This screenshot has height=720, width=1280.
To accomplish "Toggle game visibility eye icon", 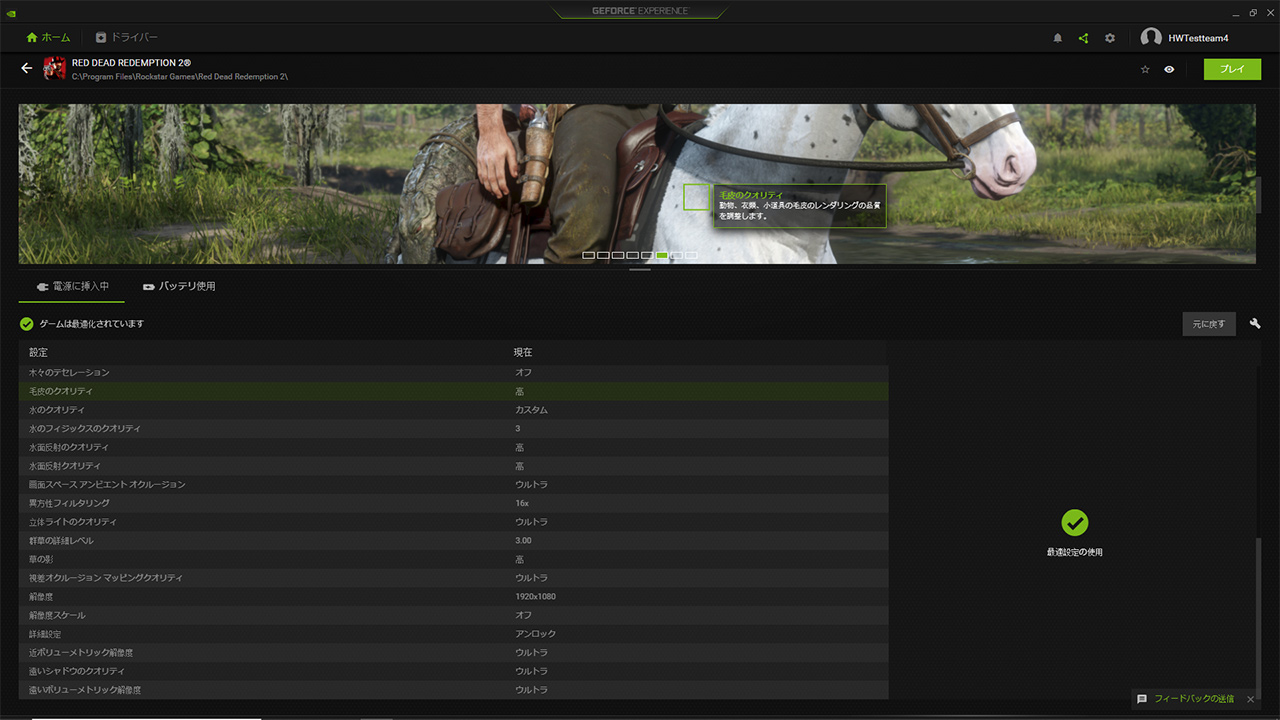I will (x=1169, y=69).
